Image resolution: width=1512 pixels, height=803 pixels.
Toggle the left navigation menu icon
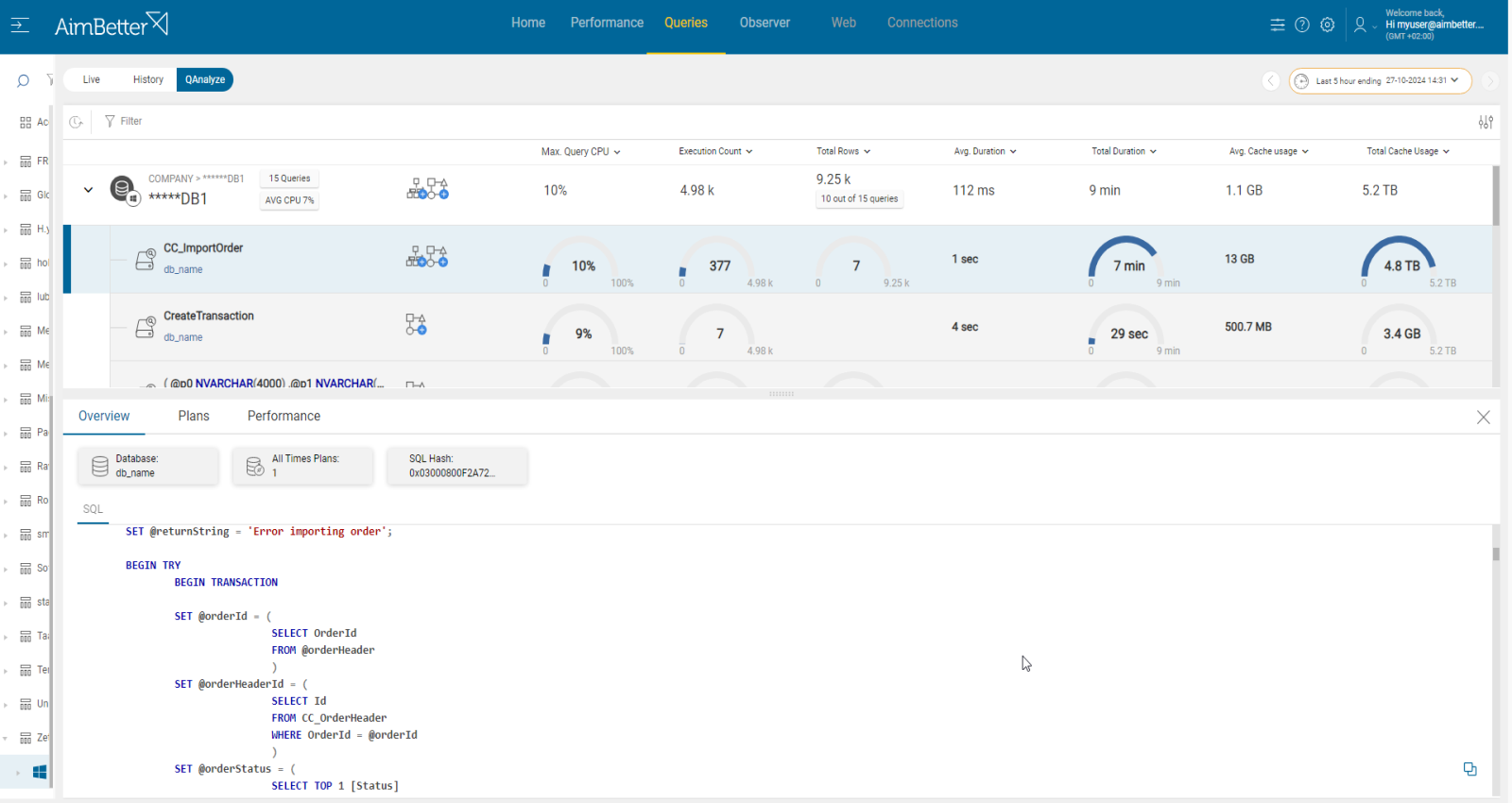point(20,26)
